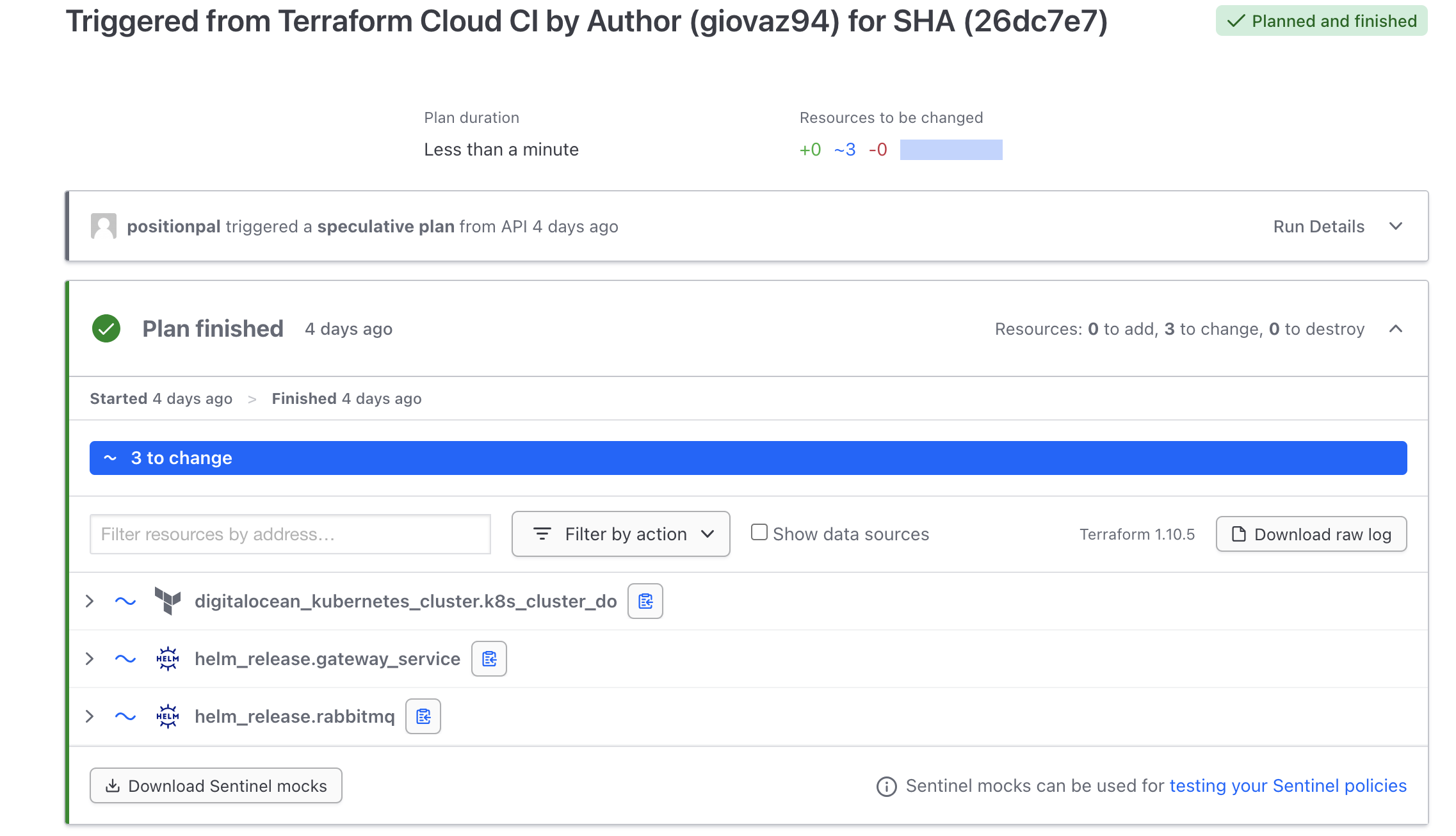1456x836 pixels.
Task: Click digitalocean_kubernetes_cluster.k8s_cluster_do resource name
Action: tap(405, 601)
